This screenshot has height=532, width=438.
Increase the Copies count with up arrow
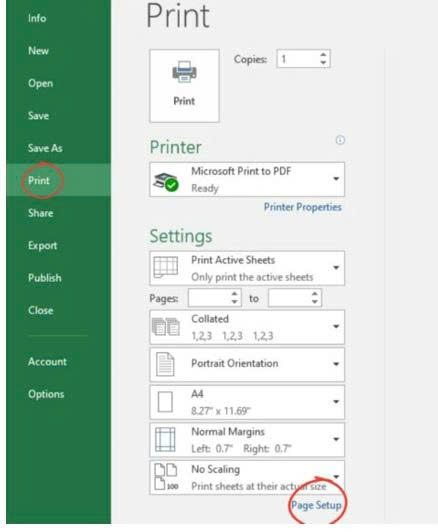tap(323, 55)
